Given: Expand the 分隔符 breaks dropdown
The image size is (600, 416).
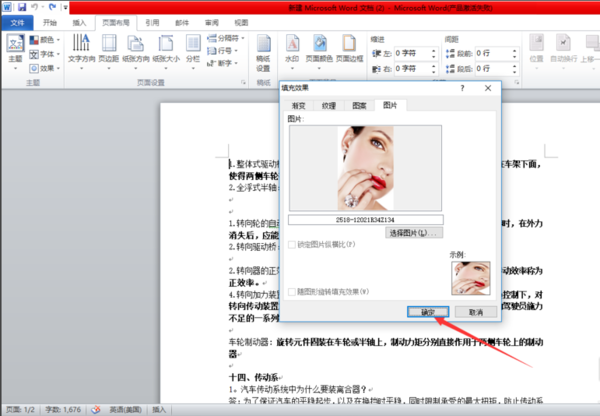Looking at the screenshot, I should (225, 39).
